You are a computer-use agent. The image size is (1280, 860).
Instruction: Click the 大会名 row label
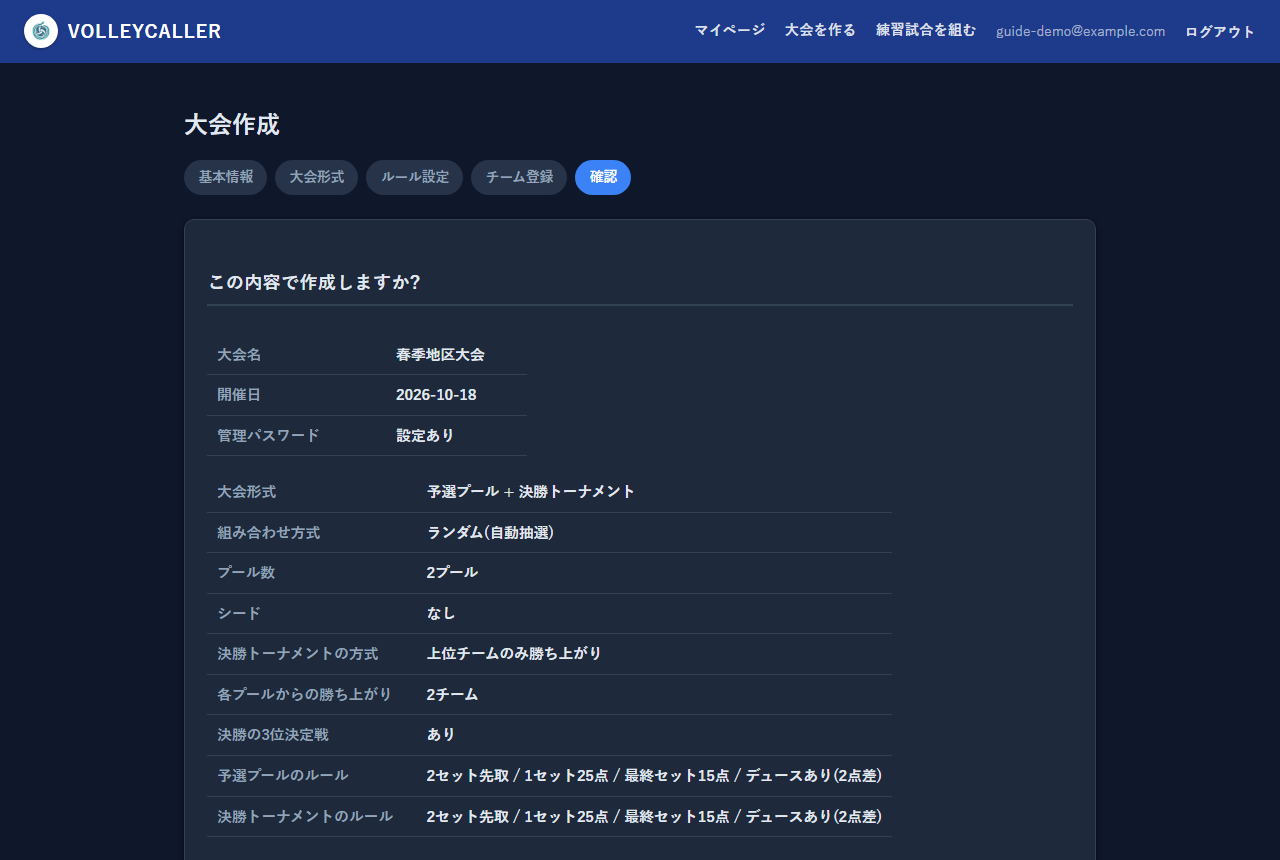[239, 355]
